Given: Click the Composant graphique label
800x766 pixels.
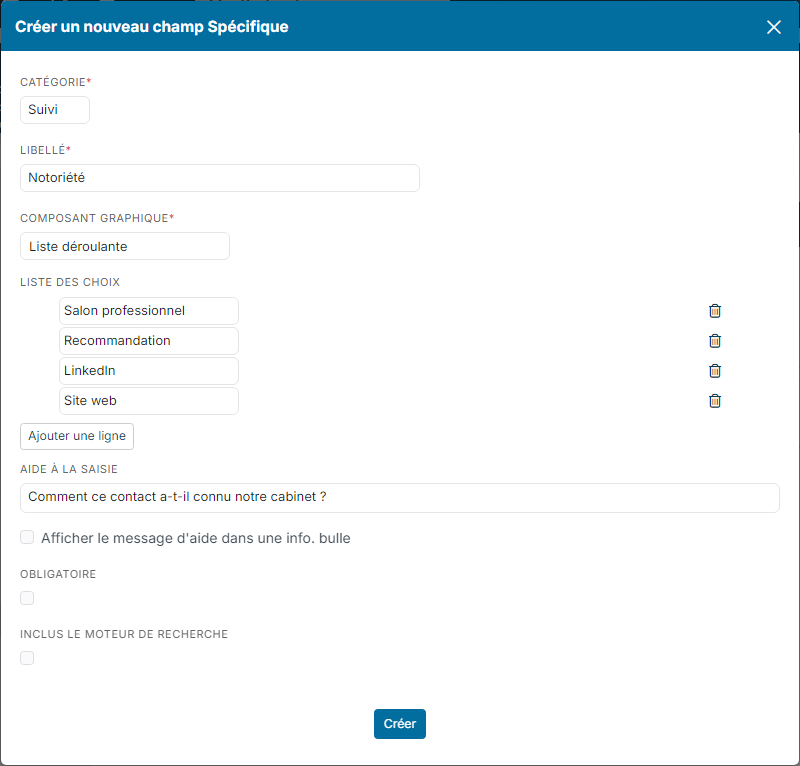Looking at the screenshot, I should tap(97, 218).
